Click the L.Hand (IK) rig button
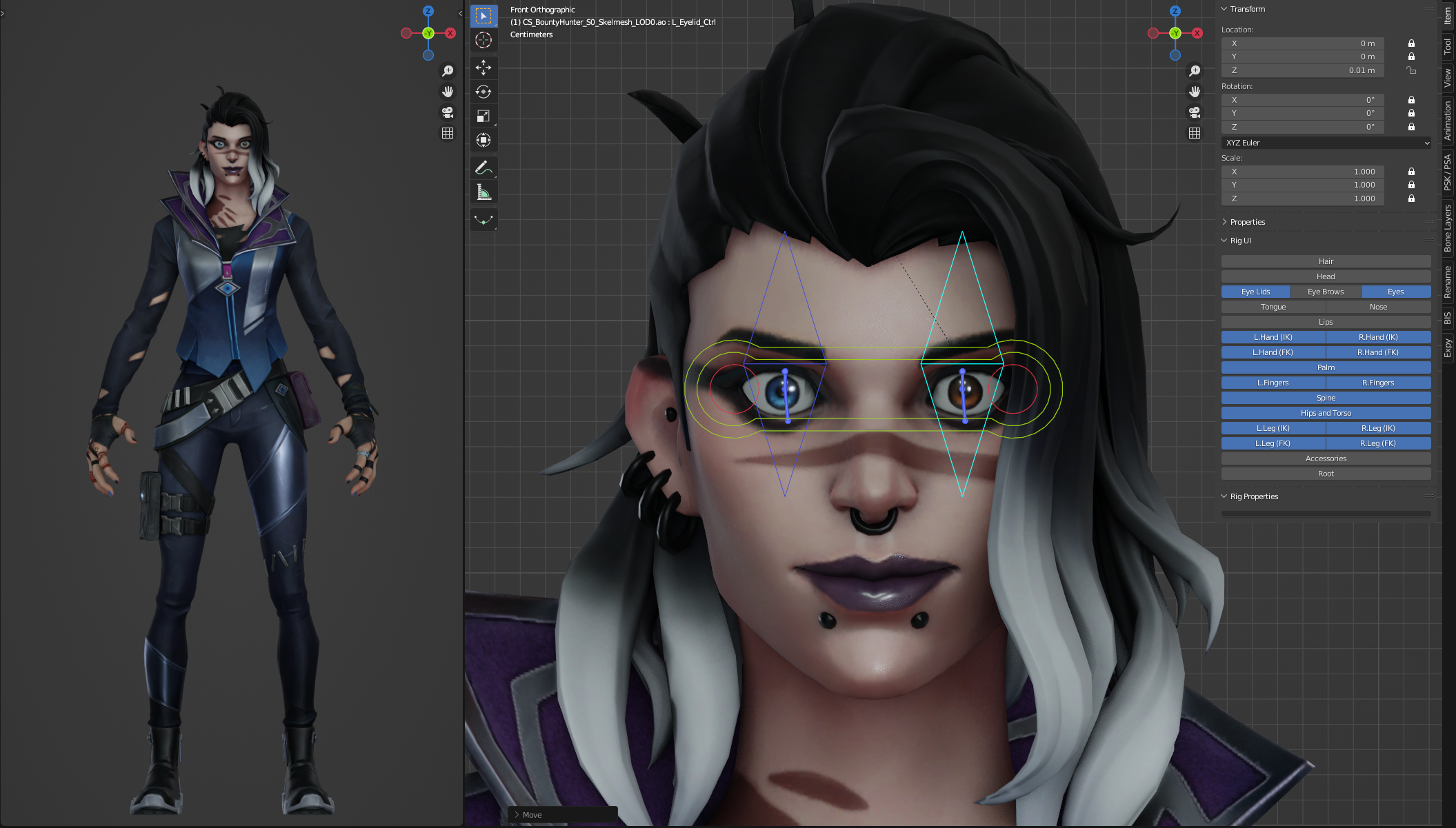Image resolution: width=1456 pixels, height=828 pixels. pyautogui.click(x=1273, y=337)
